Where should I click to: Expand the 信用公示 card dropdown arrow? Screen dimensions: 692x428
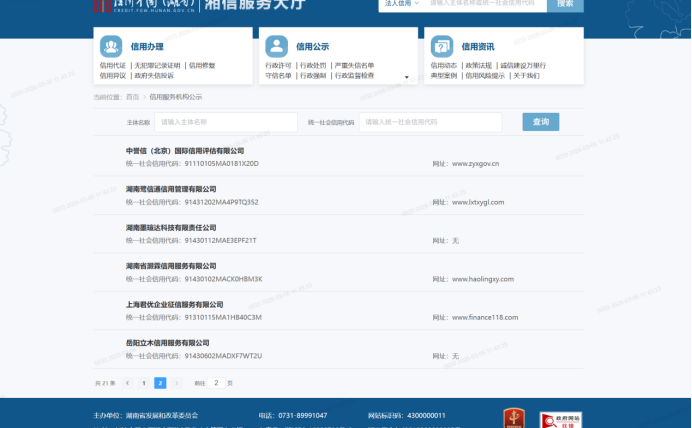pyautogui.click(x=406, y=77)
